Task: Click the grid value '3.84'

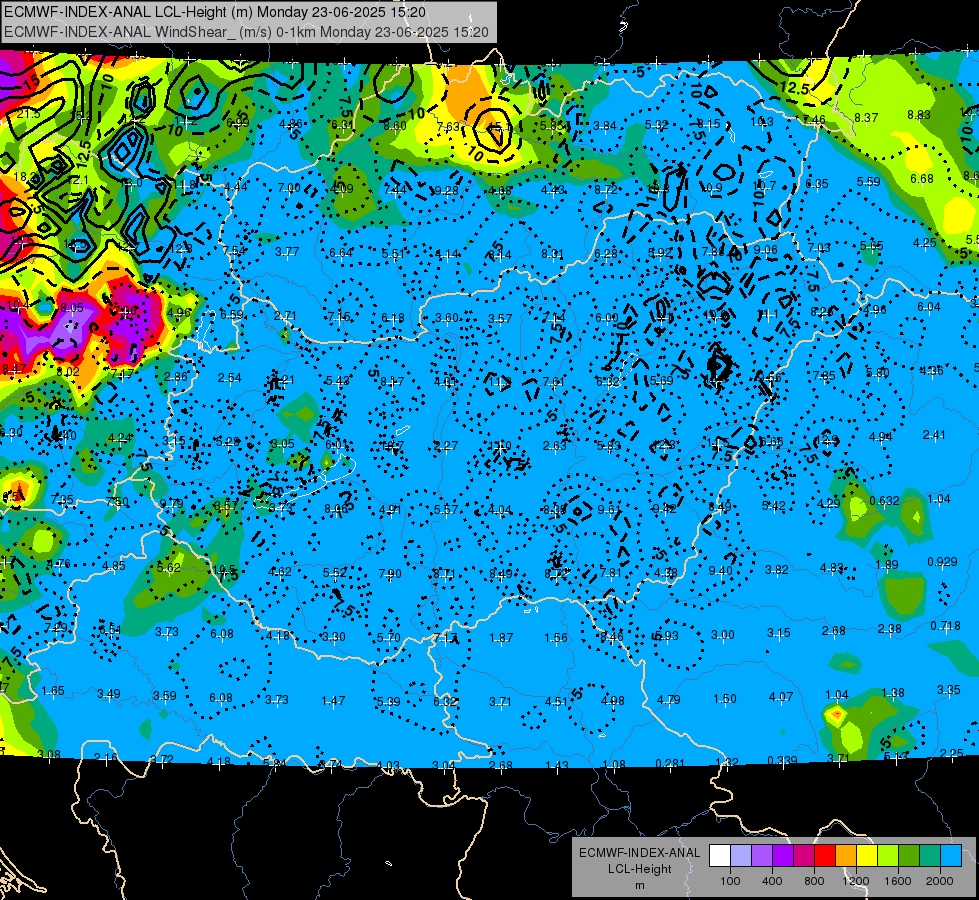Action: click(x=604, y=126)
